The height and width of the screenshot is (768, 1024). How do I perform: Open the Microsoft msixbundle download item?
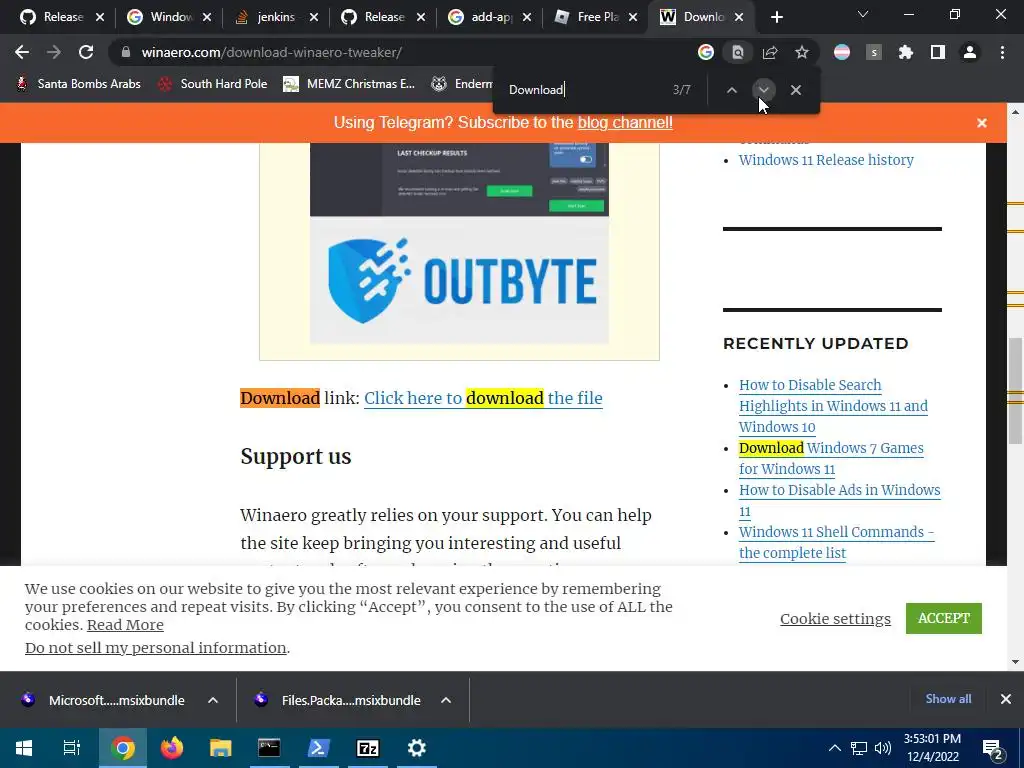[x=104, y=700]
